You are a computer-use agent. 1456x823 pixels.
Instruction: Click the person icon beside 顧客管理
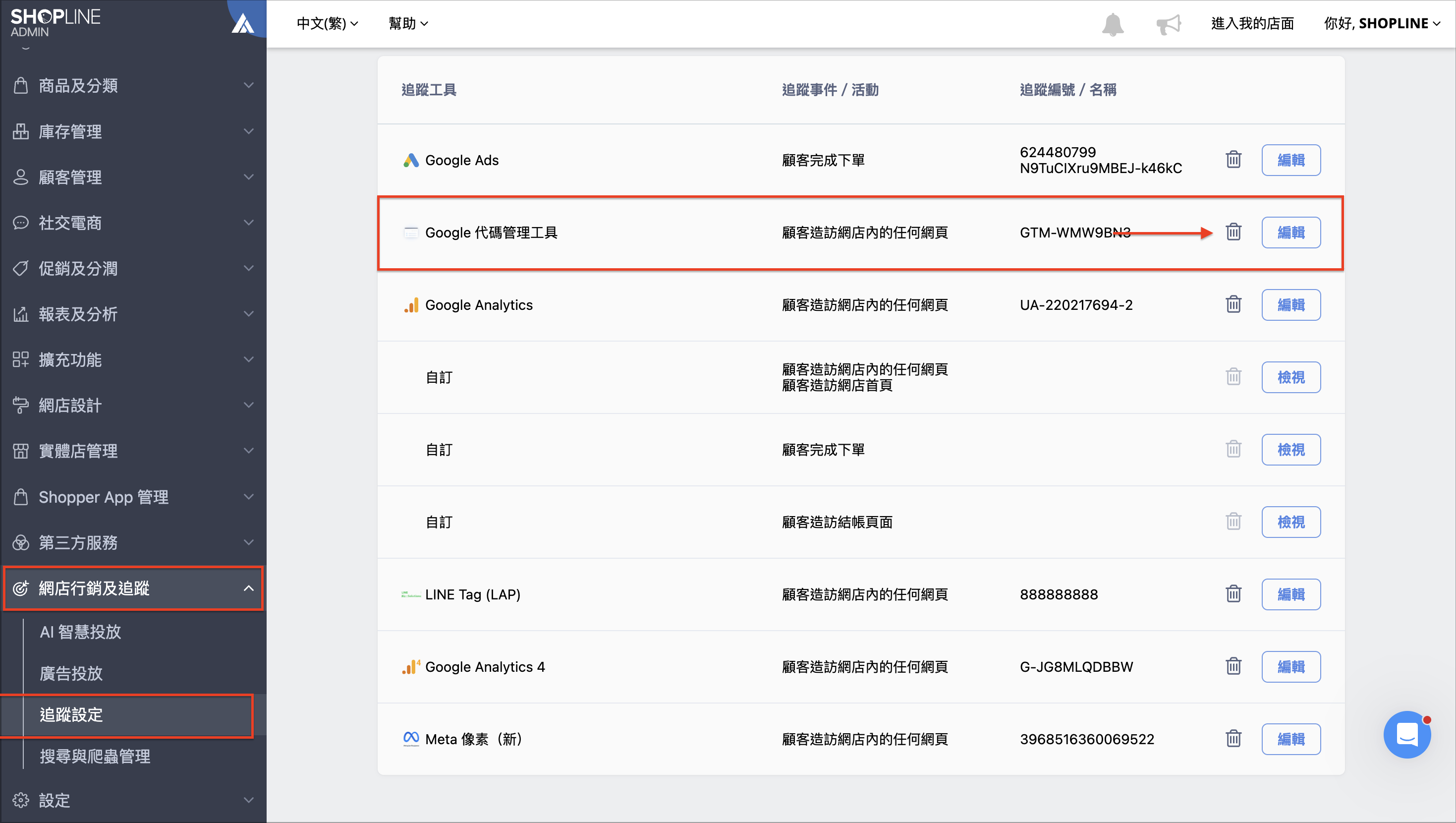pos(21,177)
